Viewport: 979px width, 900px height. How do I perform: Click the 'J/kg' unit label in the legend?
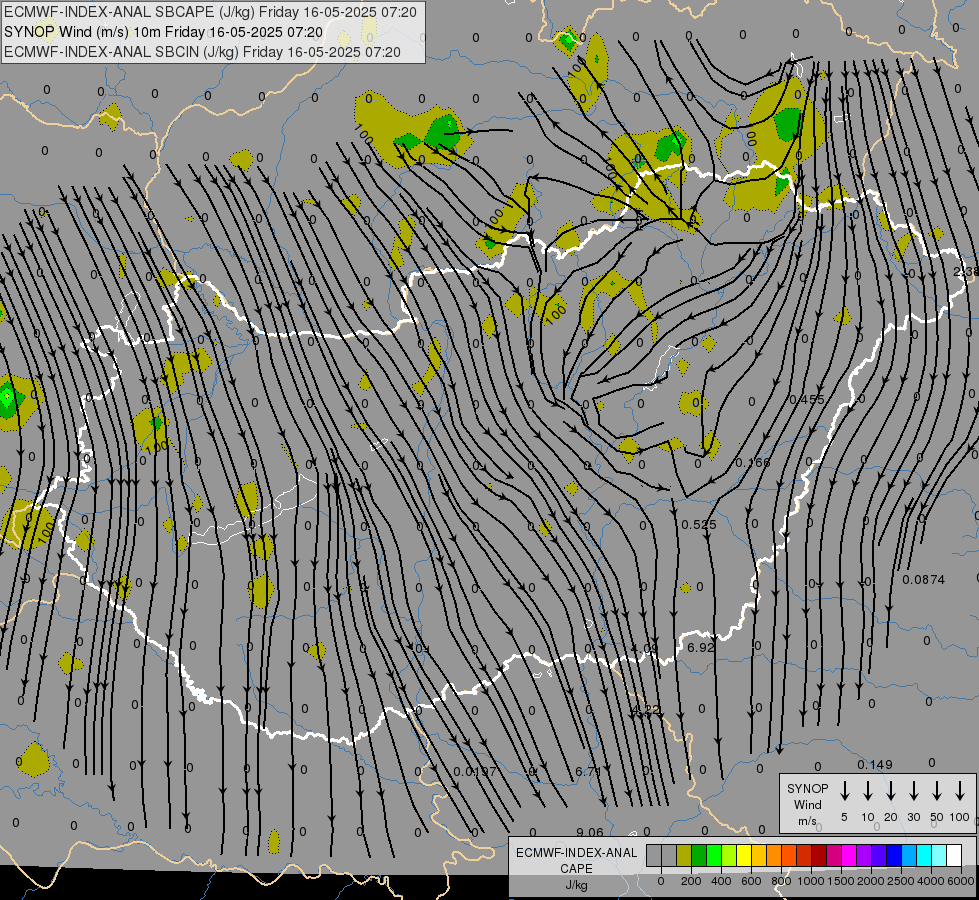[x=576, y=885]
